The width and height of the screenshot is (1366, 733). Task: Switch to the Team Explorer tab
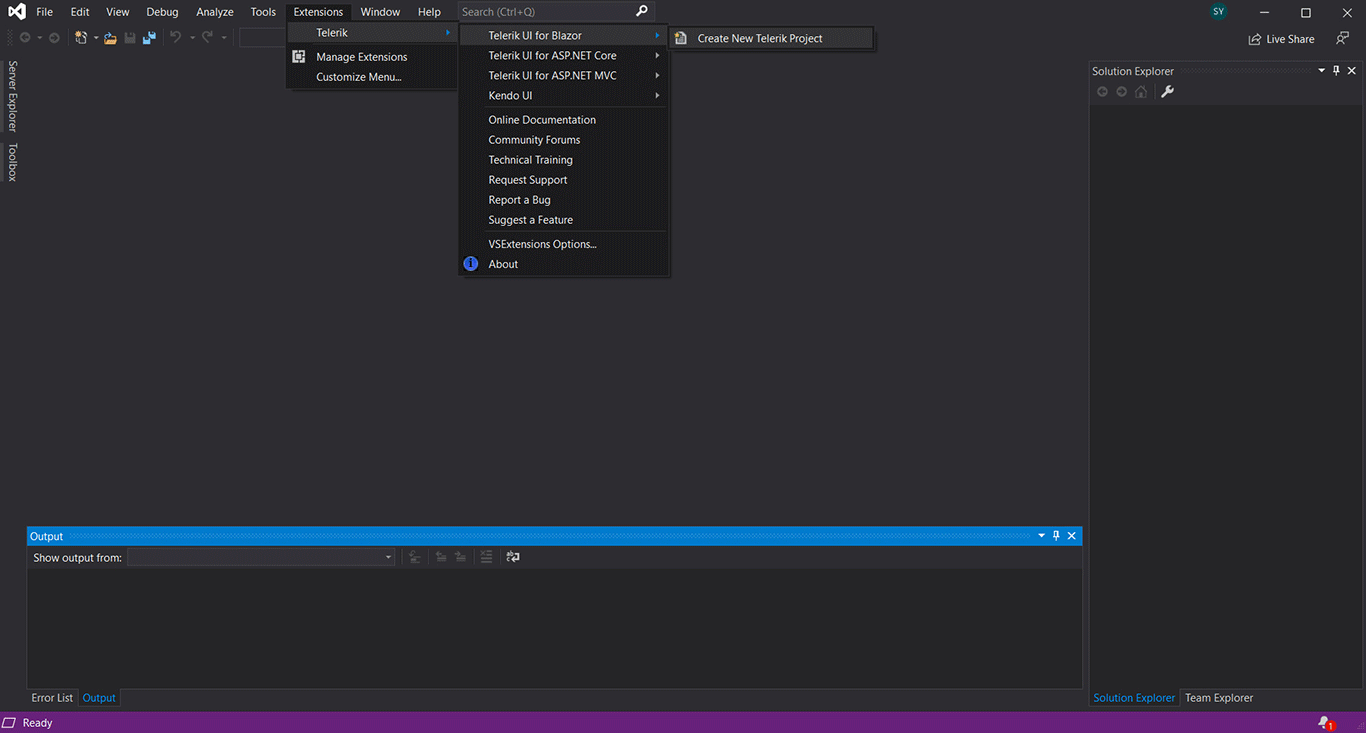coord(1218,698)
